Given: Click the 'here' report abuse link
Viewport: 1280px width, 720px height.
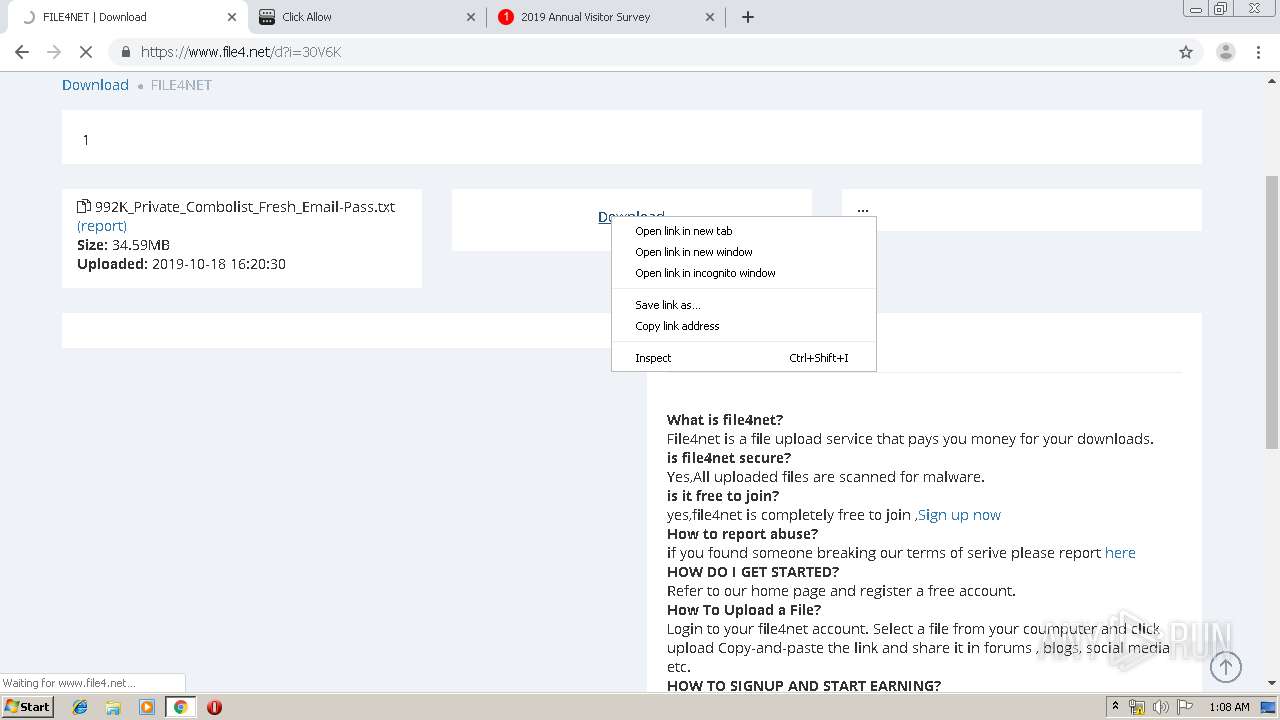Looking at the screenshot, I should click(1120, 553).
